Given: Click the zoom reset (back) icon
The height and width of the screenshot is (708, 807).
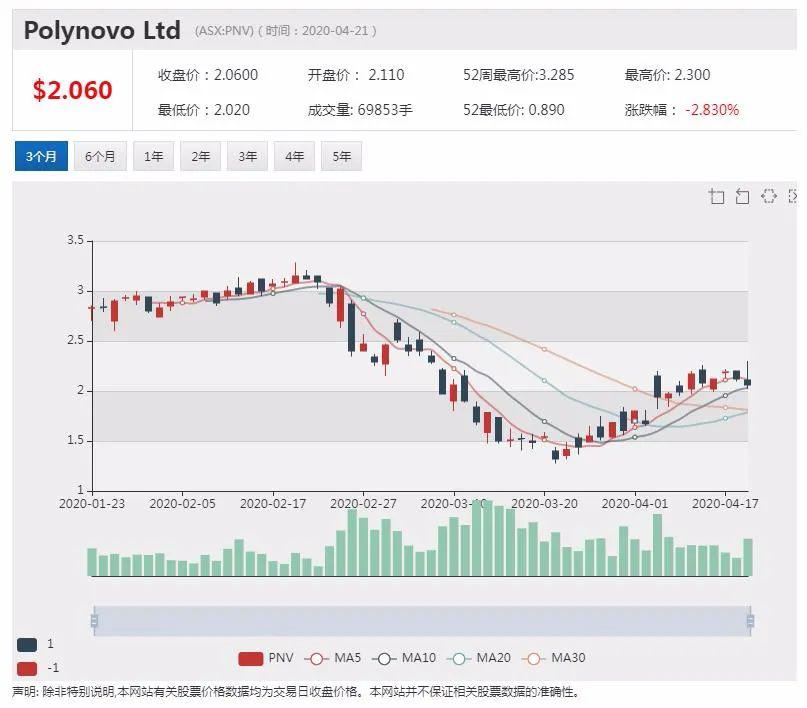Looking at the screenshot, I should click(x=742, y=196).
